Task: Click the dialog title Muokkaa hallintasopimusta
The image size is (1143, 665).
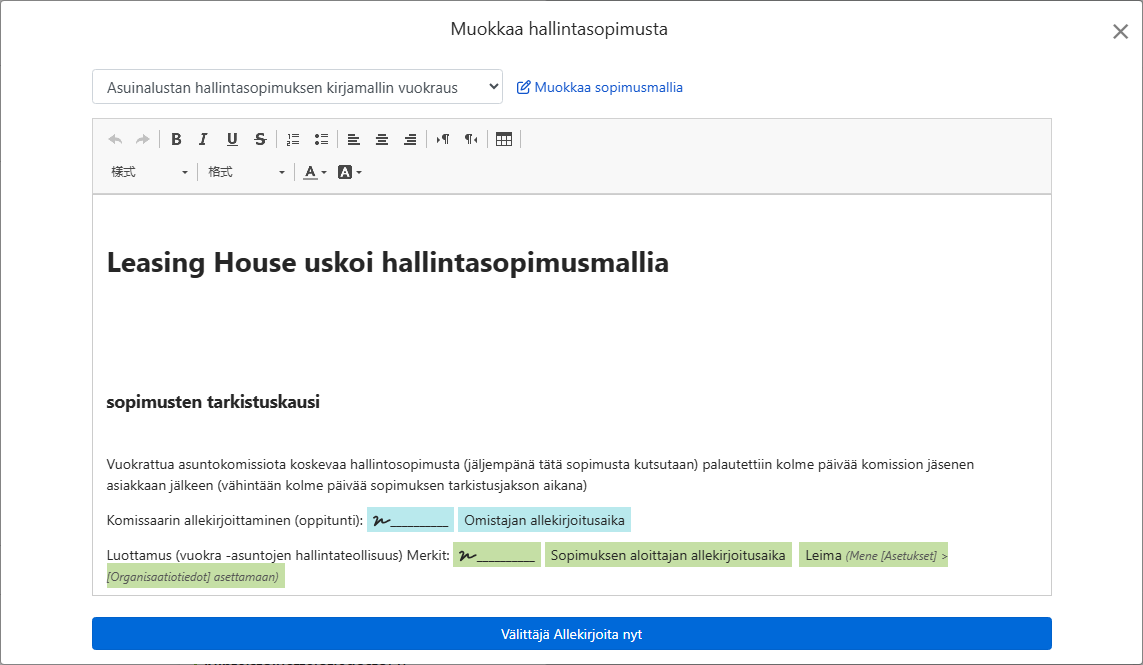Action: click(x=559, y=29)
